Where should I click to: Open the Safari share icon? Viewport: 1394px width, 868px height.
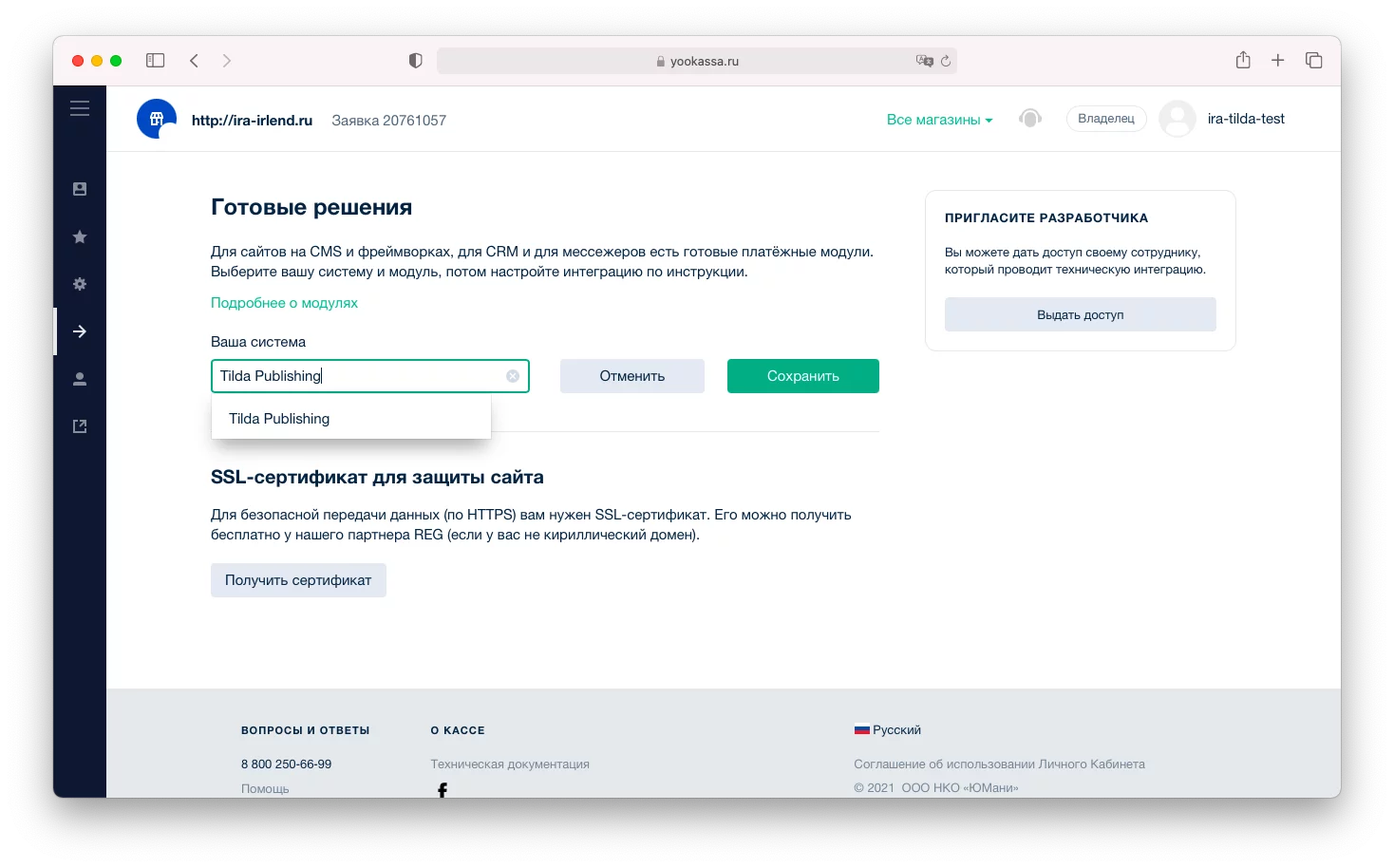point(1243,60)
